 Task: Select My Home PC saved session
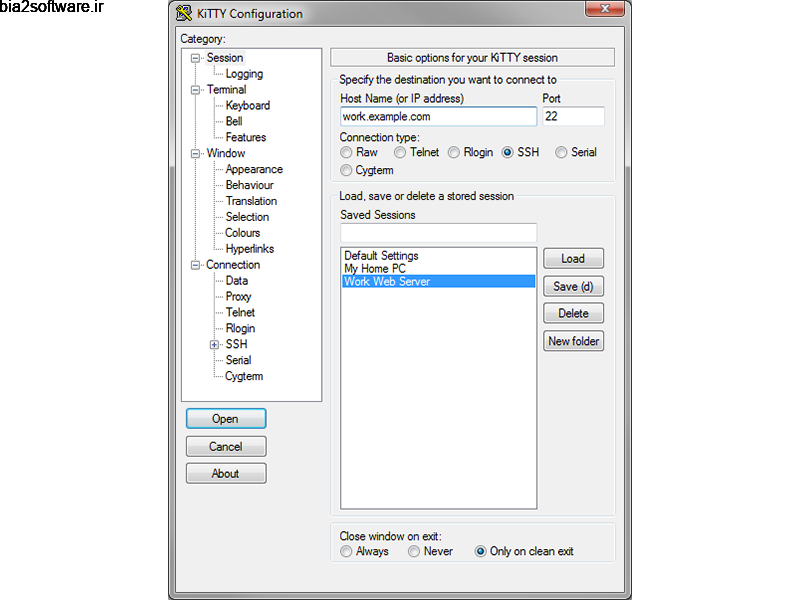[x=373, y=269]
